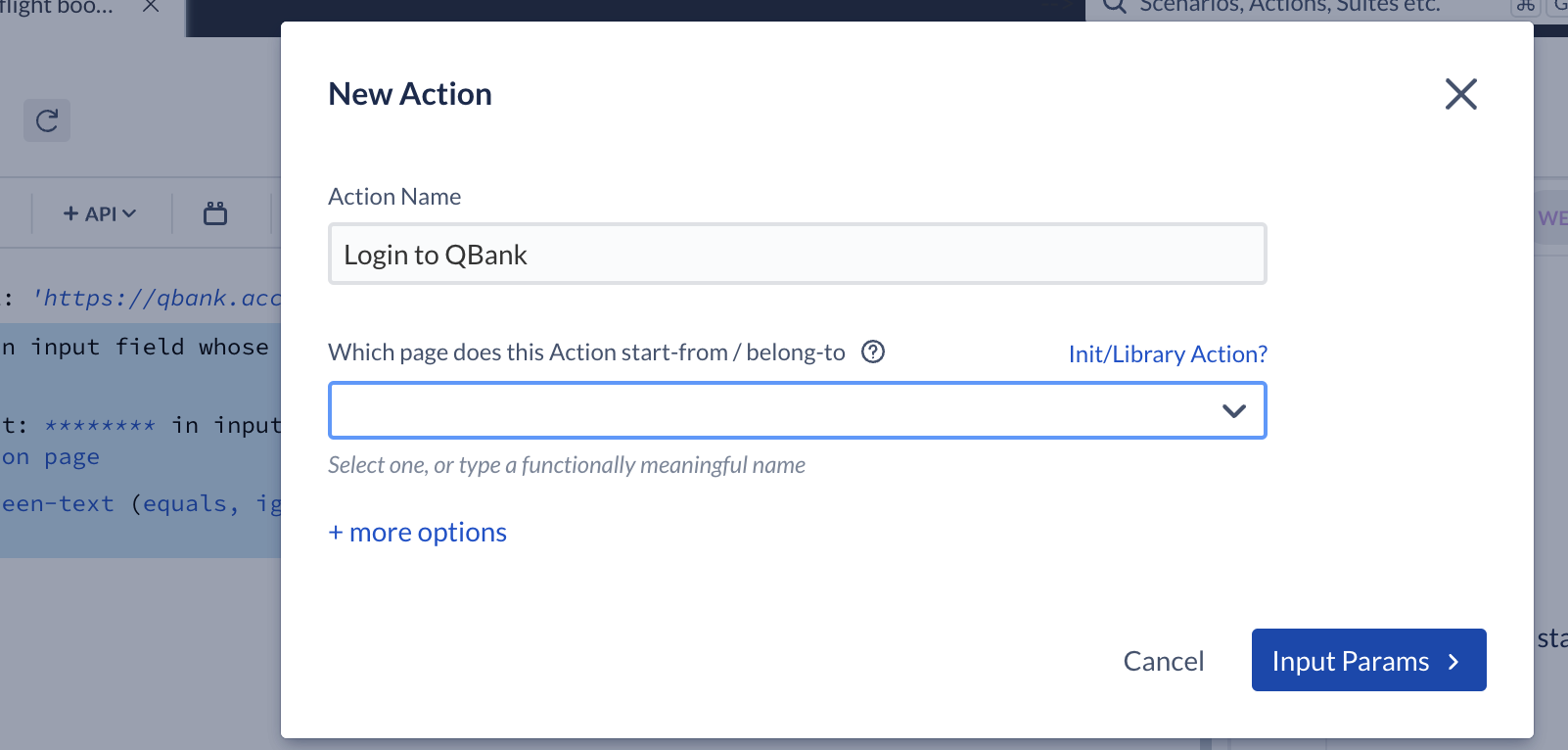Viewport: 1568px width, 750px height.
Task: Click the WE badge on the right edge
Action: [x=1551, y=218]
